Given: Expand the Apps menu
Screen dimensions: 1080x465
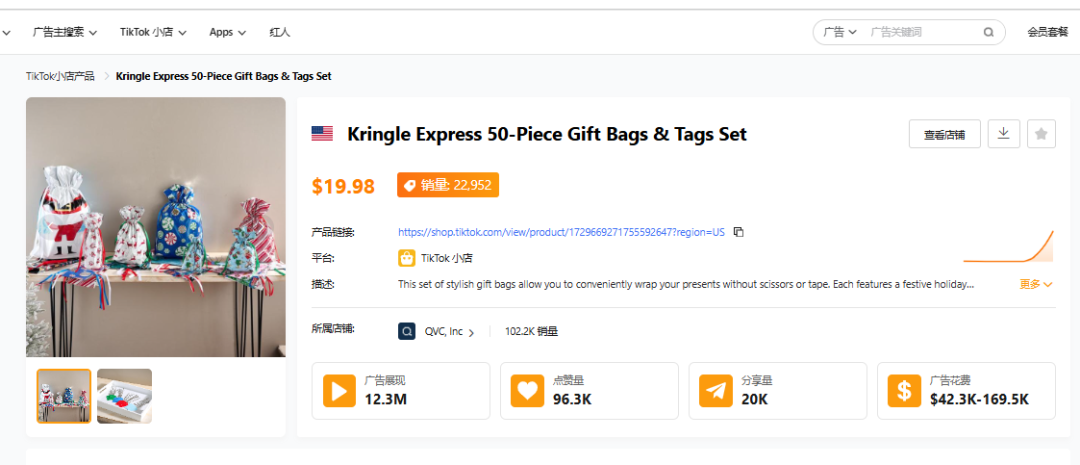Looking at the screenshot, I should coord(227,32).
